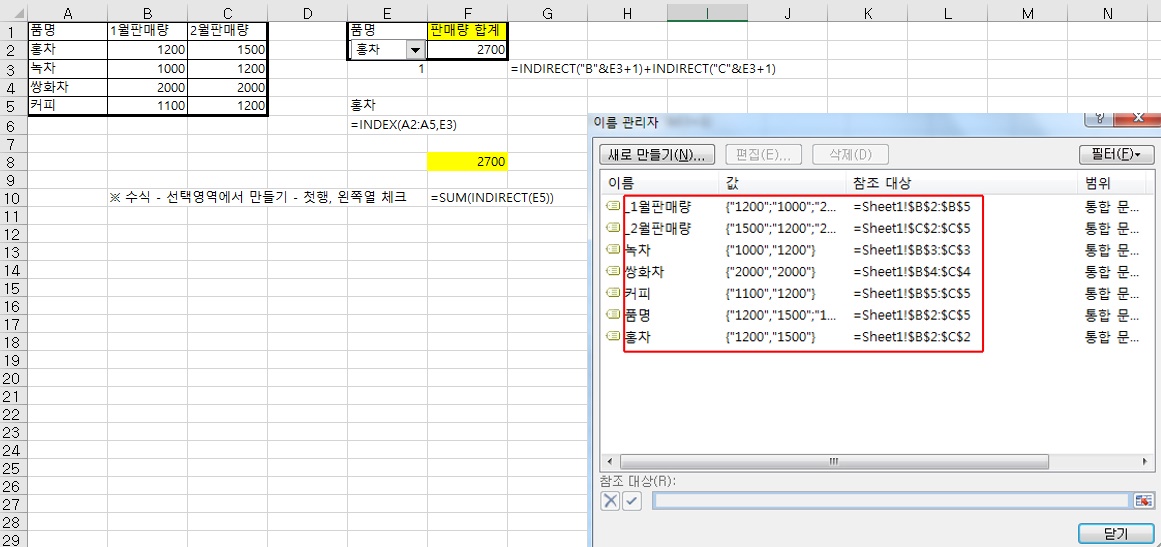Select row 29 header
Viewport: 1161px width, 547px height.
(13, 540)
